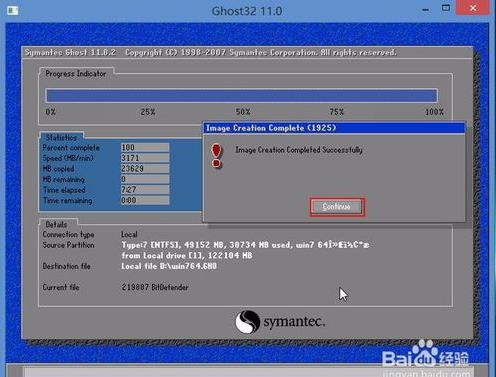496x377 pixels.
Task: Click the Symantec logo icon
Action: click(247, 322)
